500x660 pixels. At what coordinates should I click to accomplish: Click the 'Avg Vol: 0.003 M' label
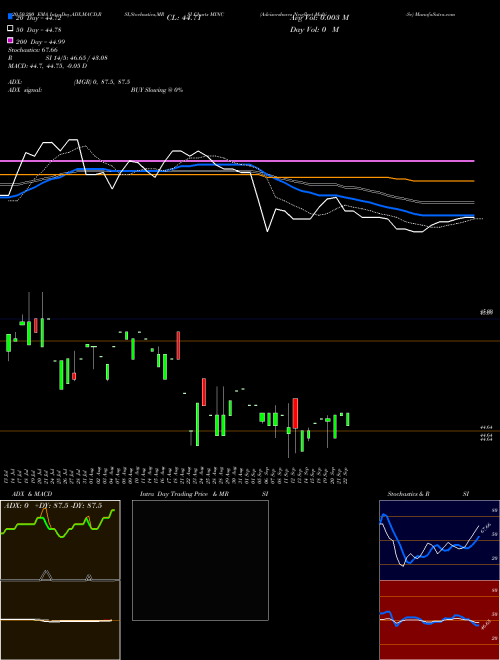point(319,18)
